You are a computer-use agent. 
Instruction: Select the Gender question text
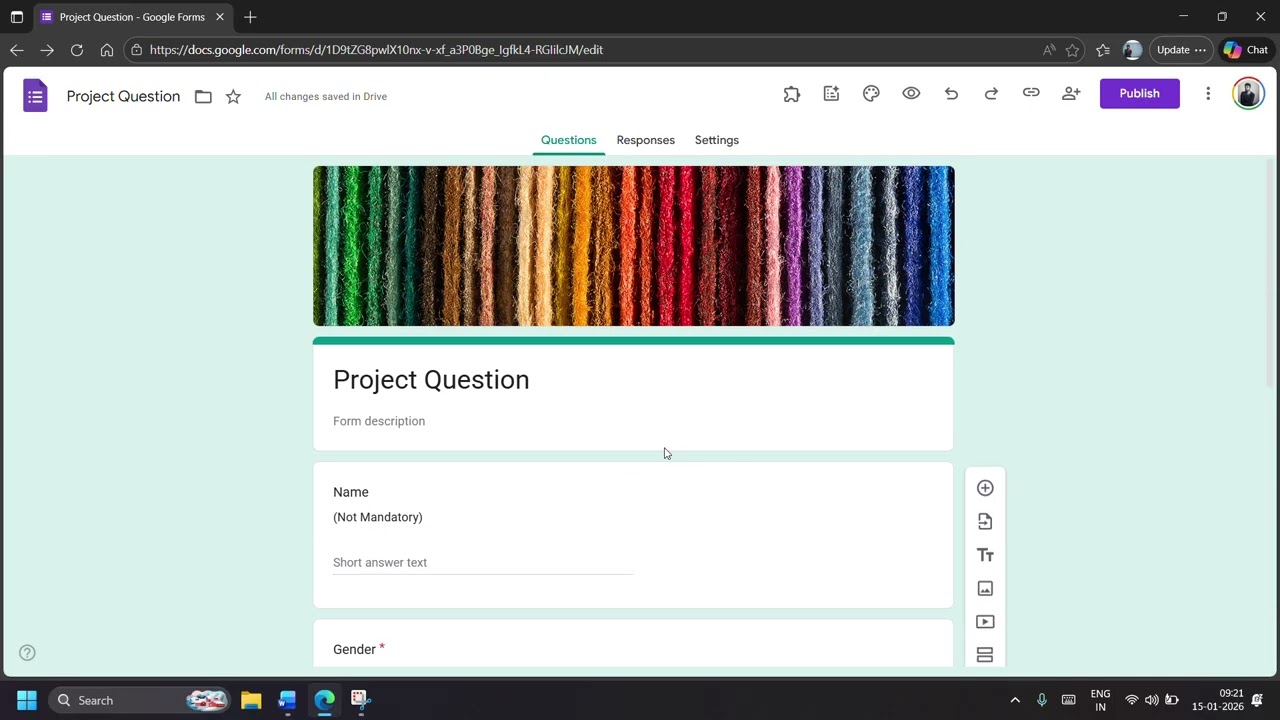click(354, 649)
